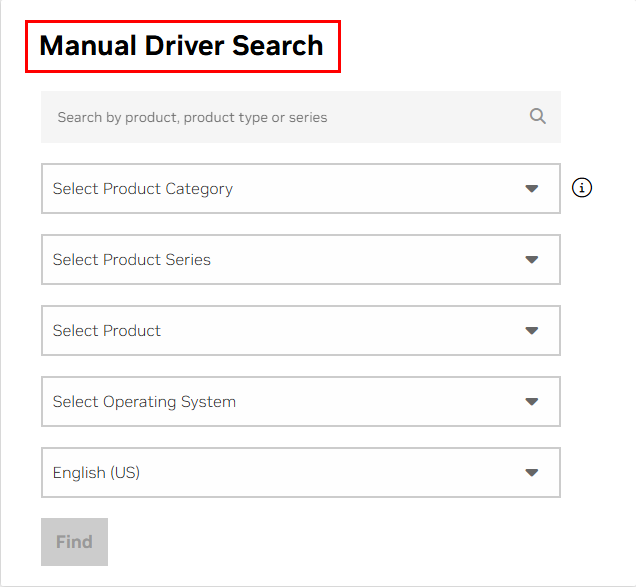Viewport: 636px width, 587px height.
Task: Click the magnifier search icon
Action: 538,116
